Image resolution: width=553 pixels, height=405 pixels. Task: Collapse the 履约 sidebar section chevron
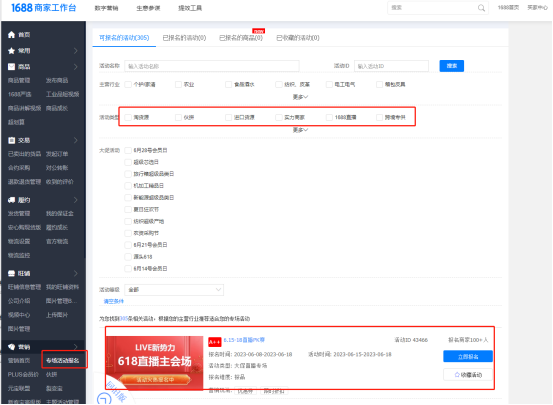[75, 200]
